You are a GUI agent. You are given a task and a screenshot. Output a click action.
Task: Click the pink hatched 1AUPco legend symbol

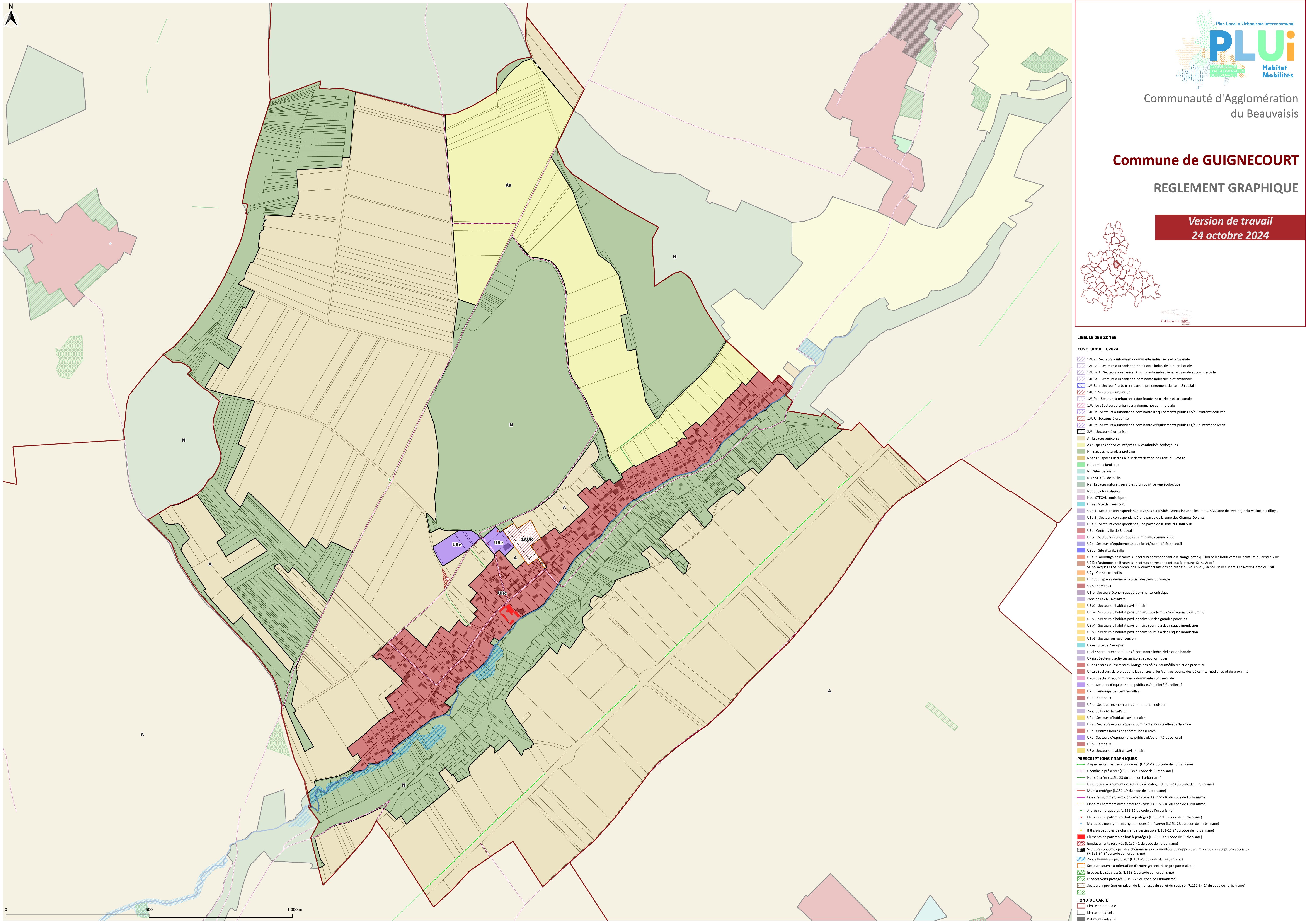[1081, 406]
